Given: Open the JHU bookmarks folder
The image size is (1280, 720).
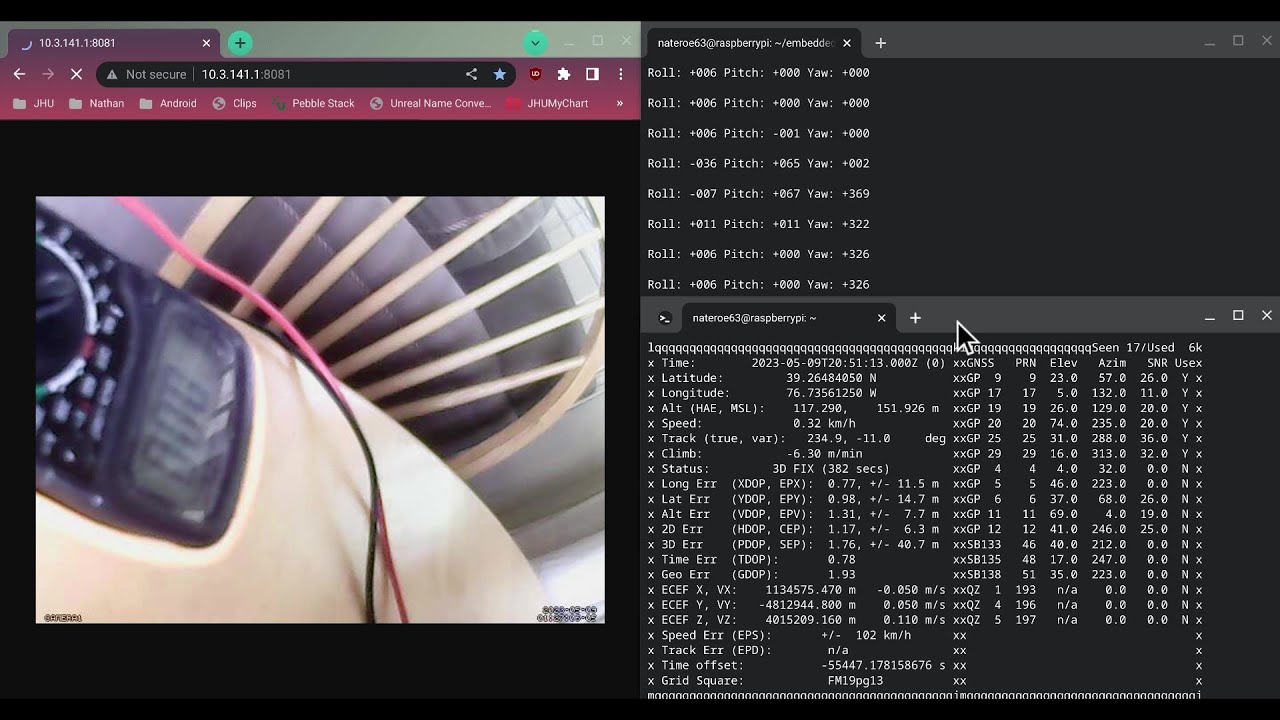Looking at the screenshot, I should click(x=34, y=103).
